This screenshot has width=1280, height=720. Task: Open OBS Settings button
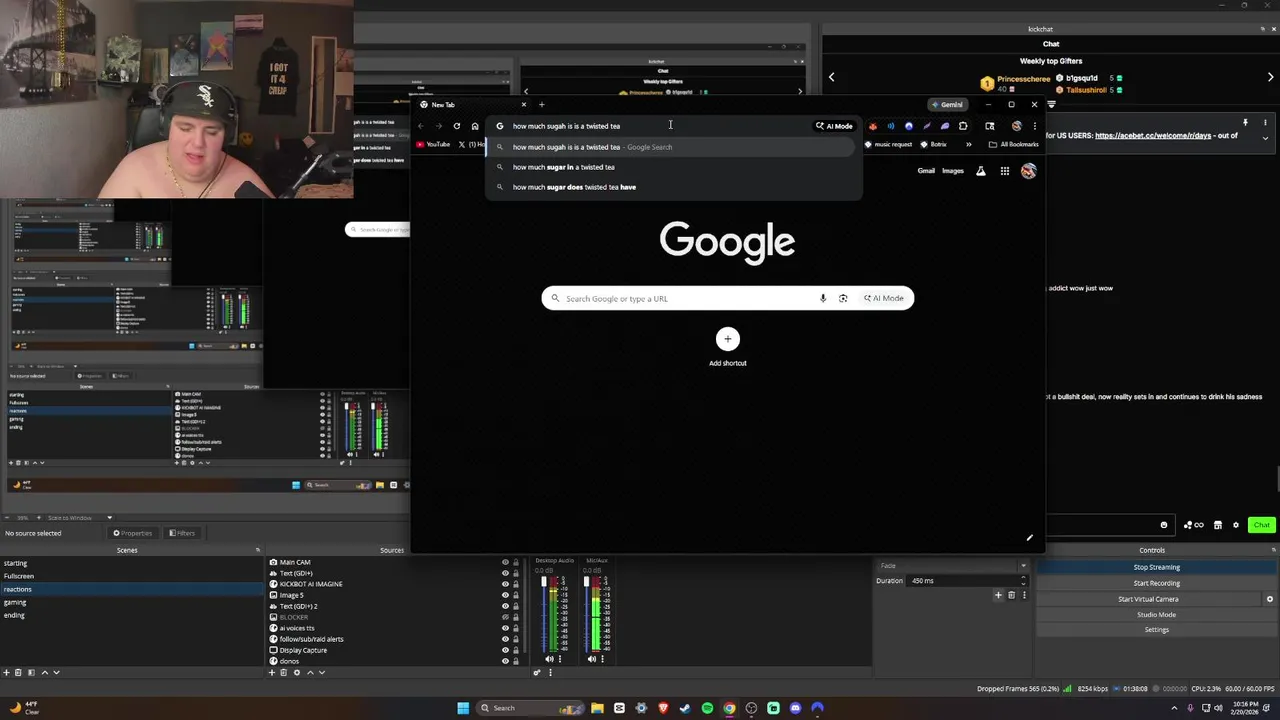[x=1157, y=630]
